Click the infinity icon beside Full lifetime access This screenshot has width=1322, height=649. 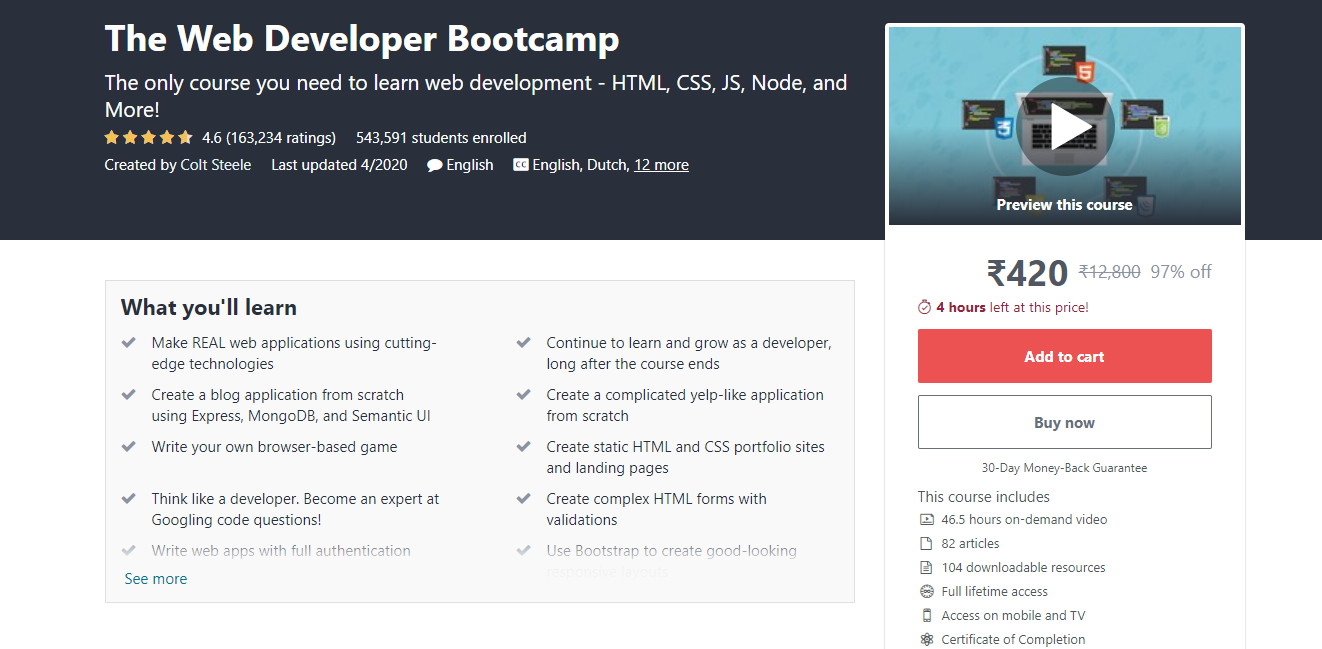[x=926, y=592]
